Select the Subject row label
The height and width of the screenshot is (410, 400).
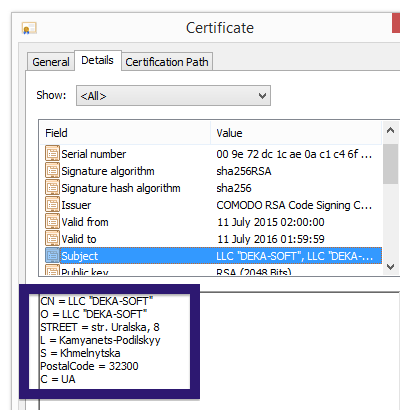click(x=80, y=256)
